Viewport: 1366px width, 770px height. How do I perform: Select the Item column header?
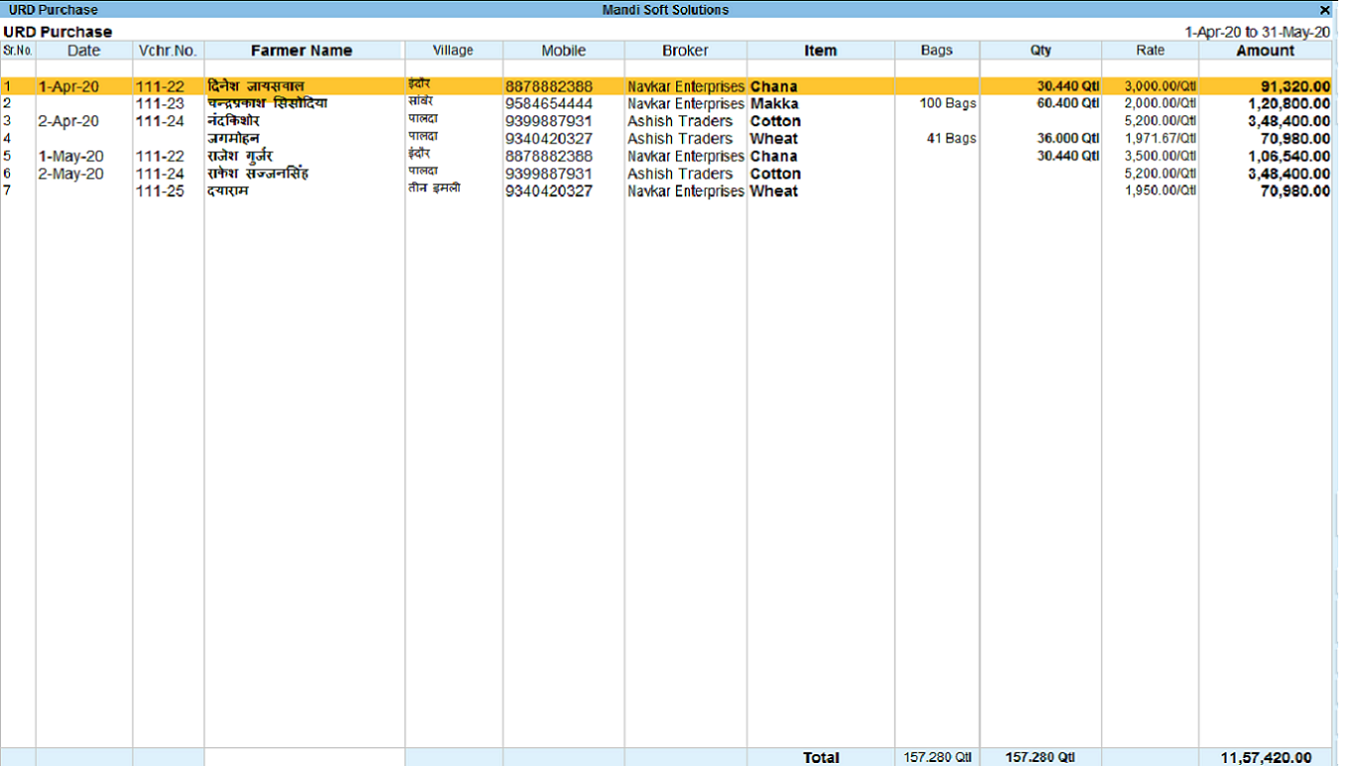tap(820, 50)
